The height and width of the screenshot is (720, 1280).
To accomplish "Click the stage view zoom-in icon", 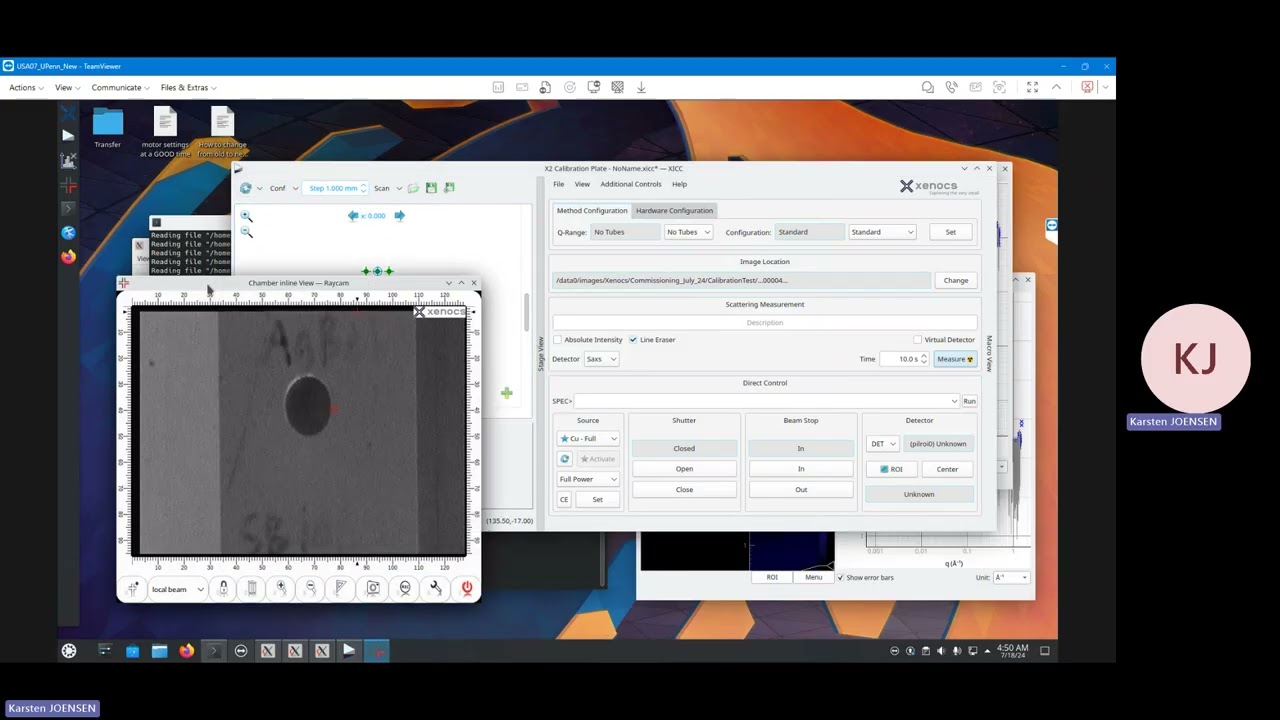I will tap(246, 216).
